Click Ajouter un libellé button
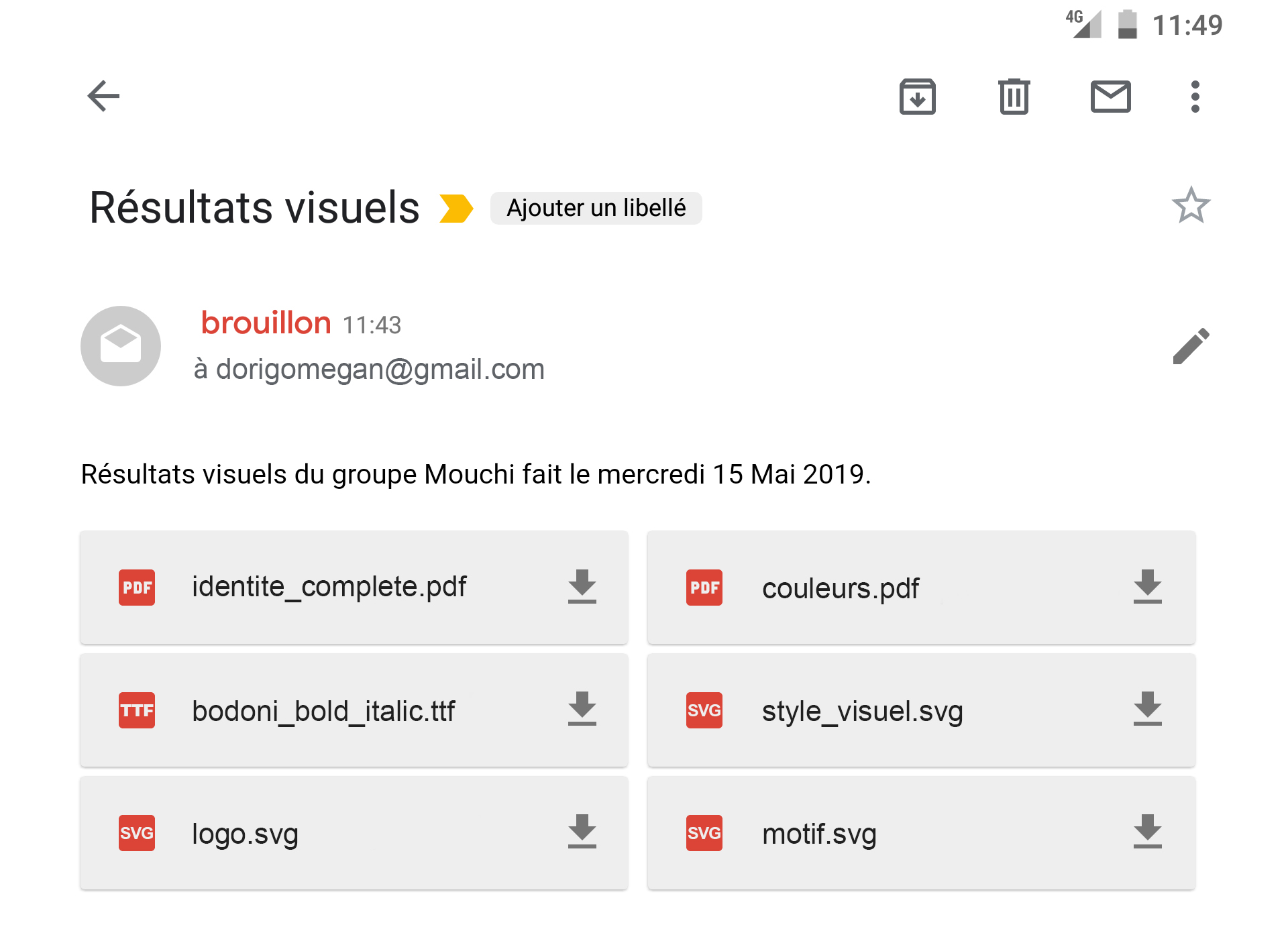This screenshot has height=939, width=1288. coord(596,208)
